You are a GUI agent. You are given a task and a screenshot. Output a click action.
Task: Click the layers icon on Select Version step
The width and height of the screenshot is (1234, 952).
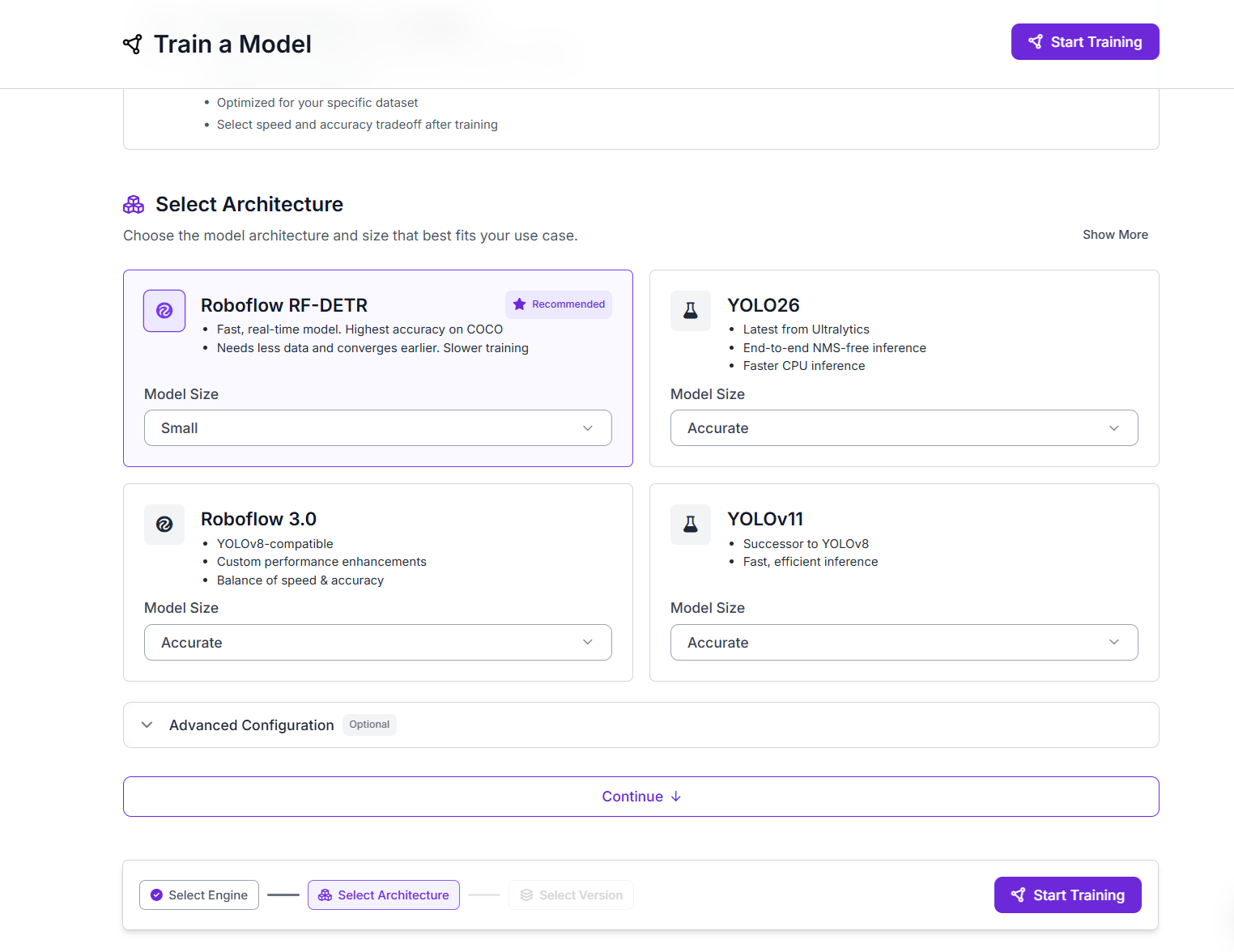click(x=526, y=895)
